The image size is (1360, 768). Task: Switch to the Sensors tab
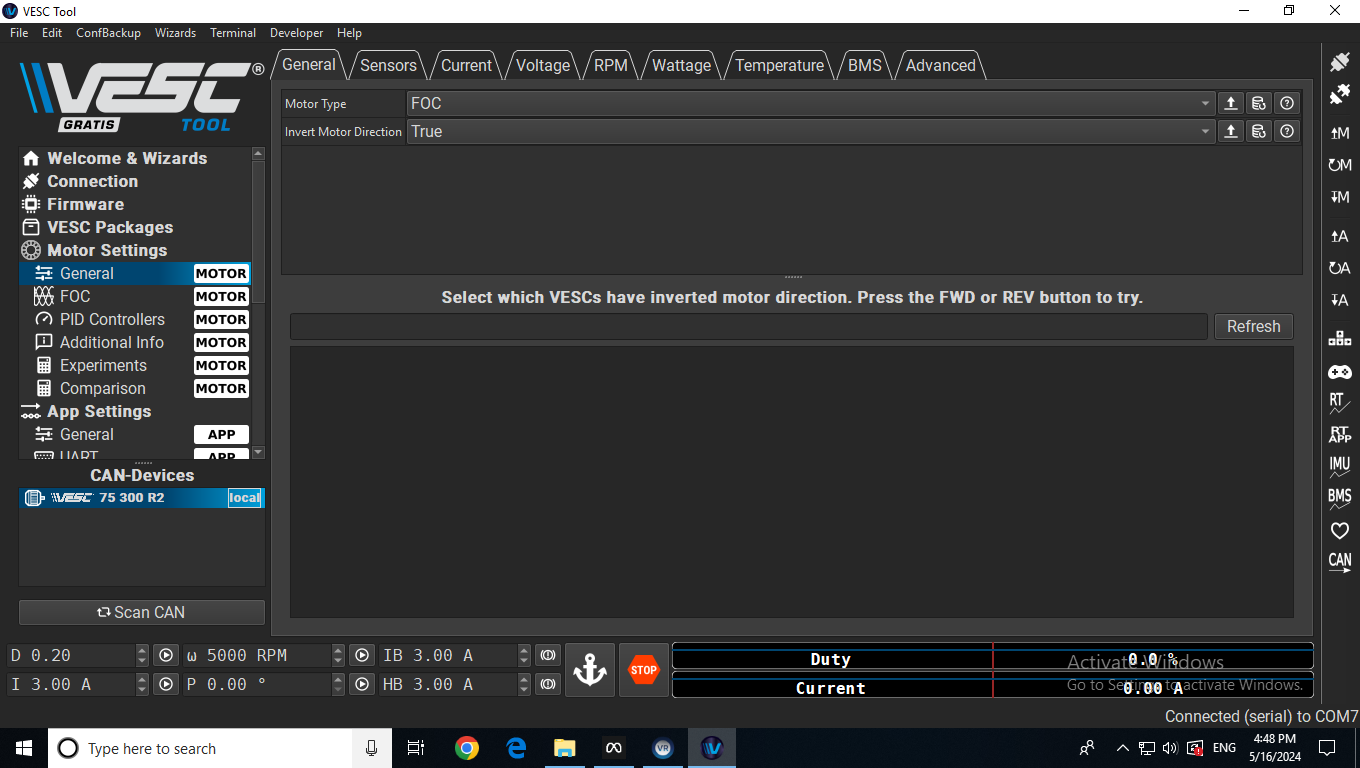pos(388,65)
